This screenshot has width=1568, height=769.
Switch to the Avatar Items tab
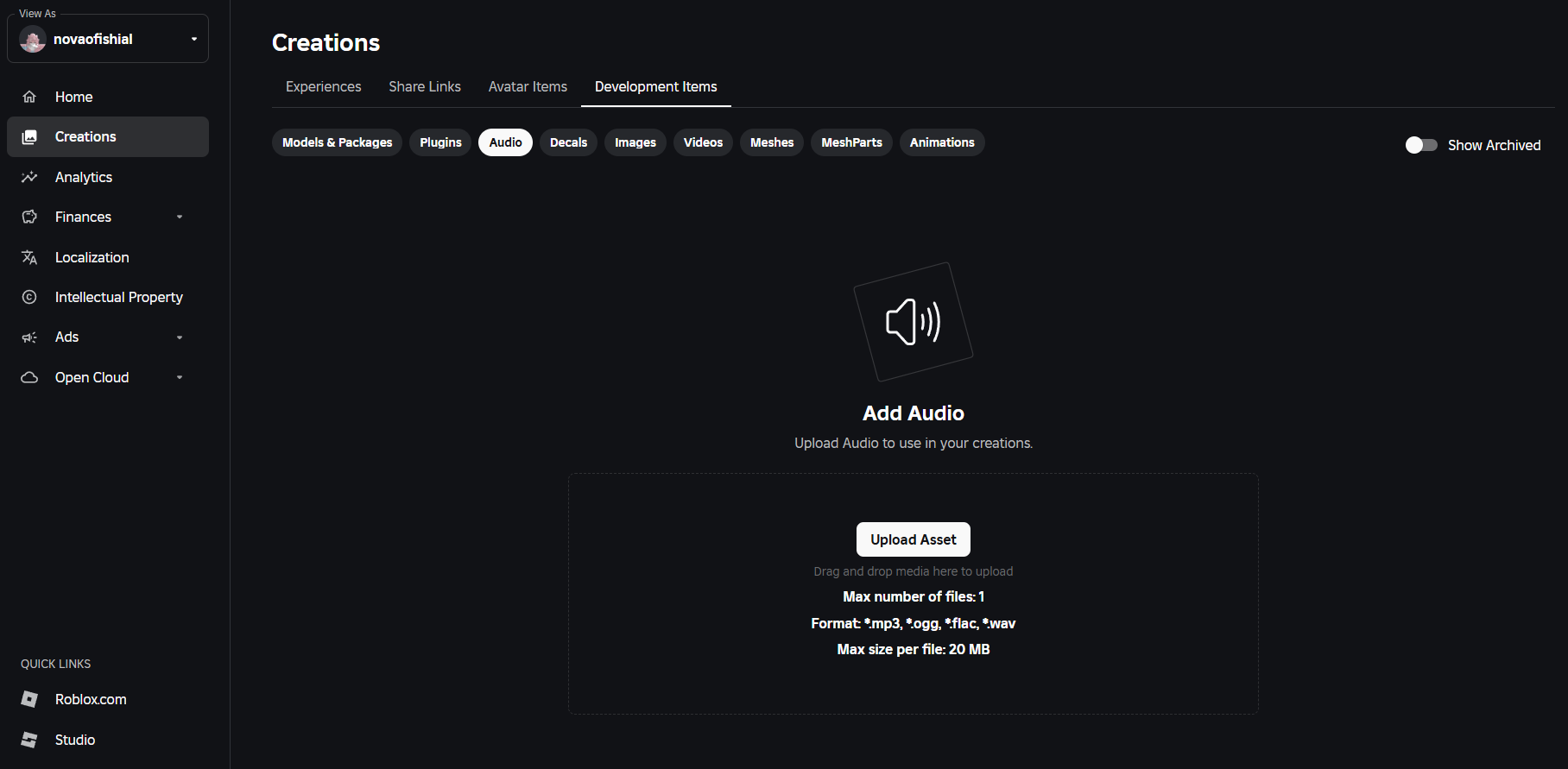(x=528, y=86)
